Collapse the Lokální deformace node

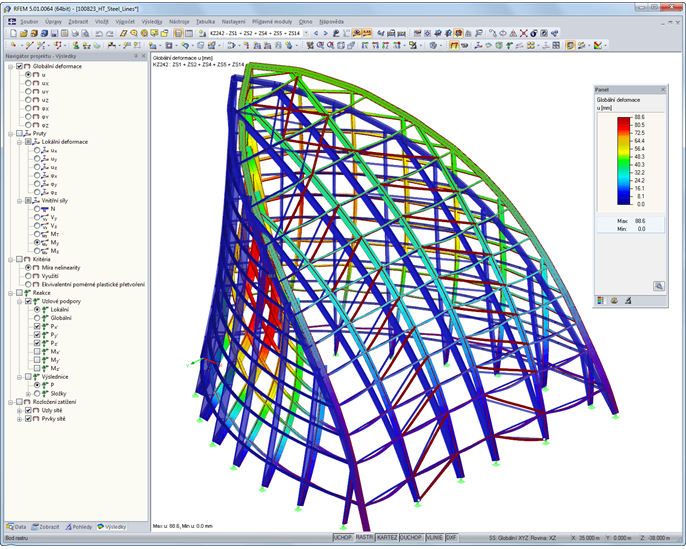pyautogui.click(x=20, y=142)
